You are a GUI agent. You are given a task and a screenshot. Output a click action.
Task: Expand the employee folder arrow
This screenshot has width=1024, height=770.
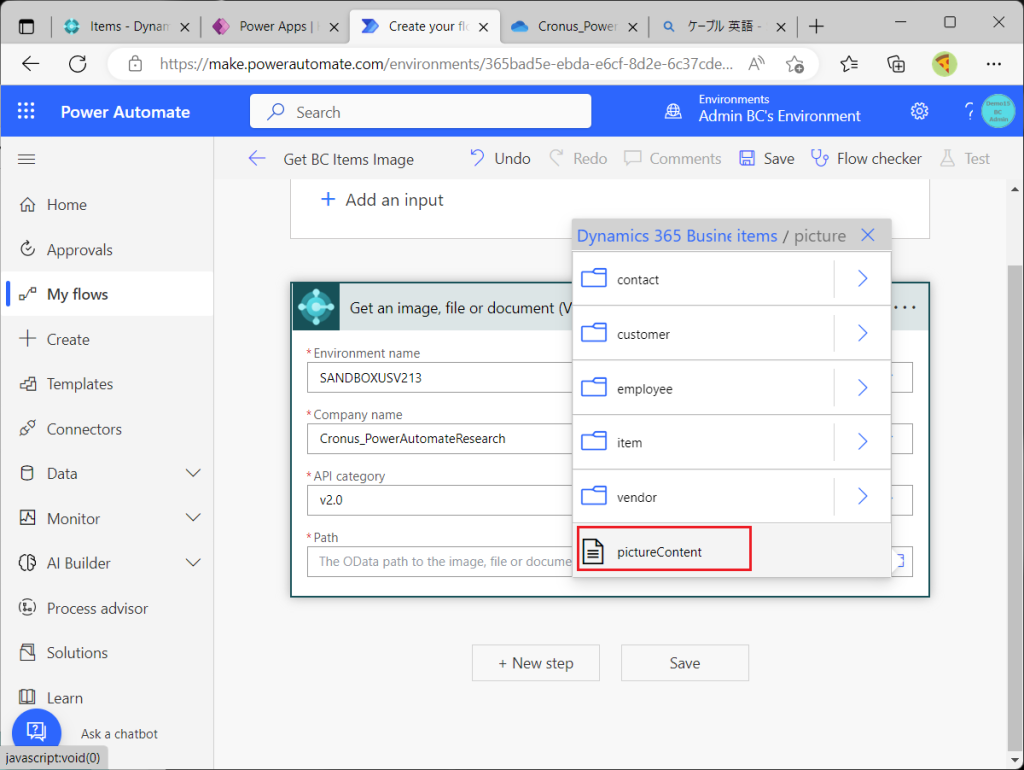tap(863, 388)
